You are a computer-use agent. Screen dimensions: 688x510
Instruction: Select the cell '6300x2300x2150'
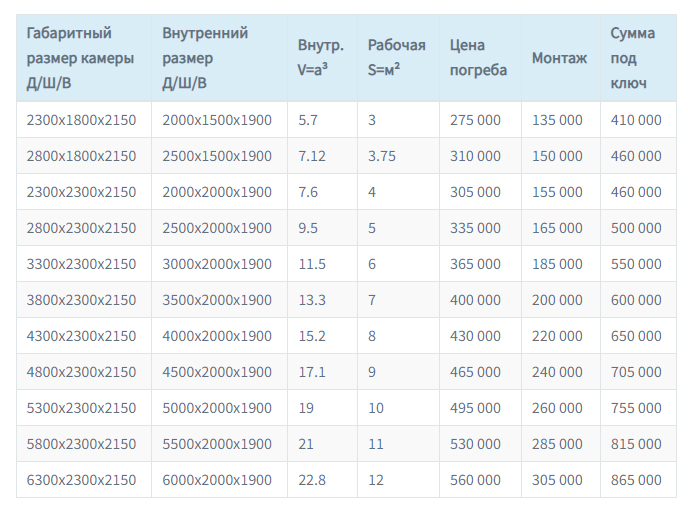click(84, 480)
